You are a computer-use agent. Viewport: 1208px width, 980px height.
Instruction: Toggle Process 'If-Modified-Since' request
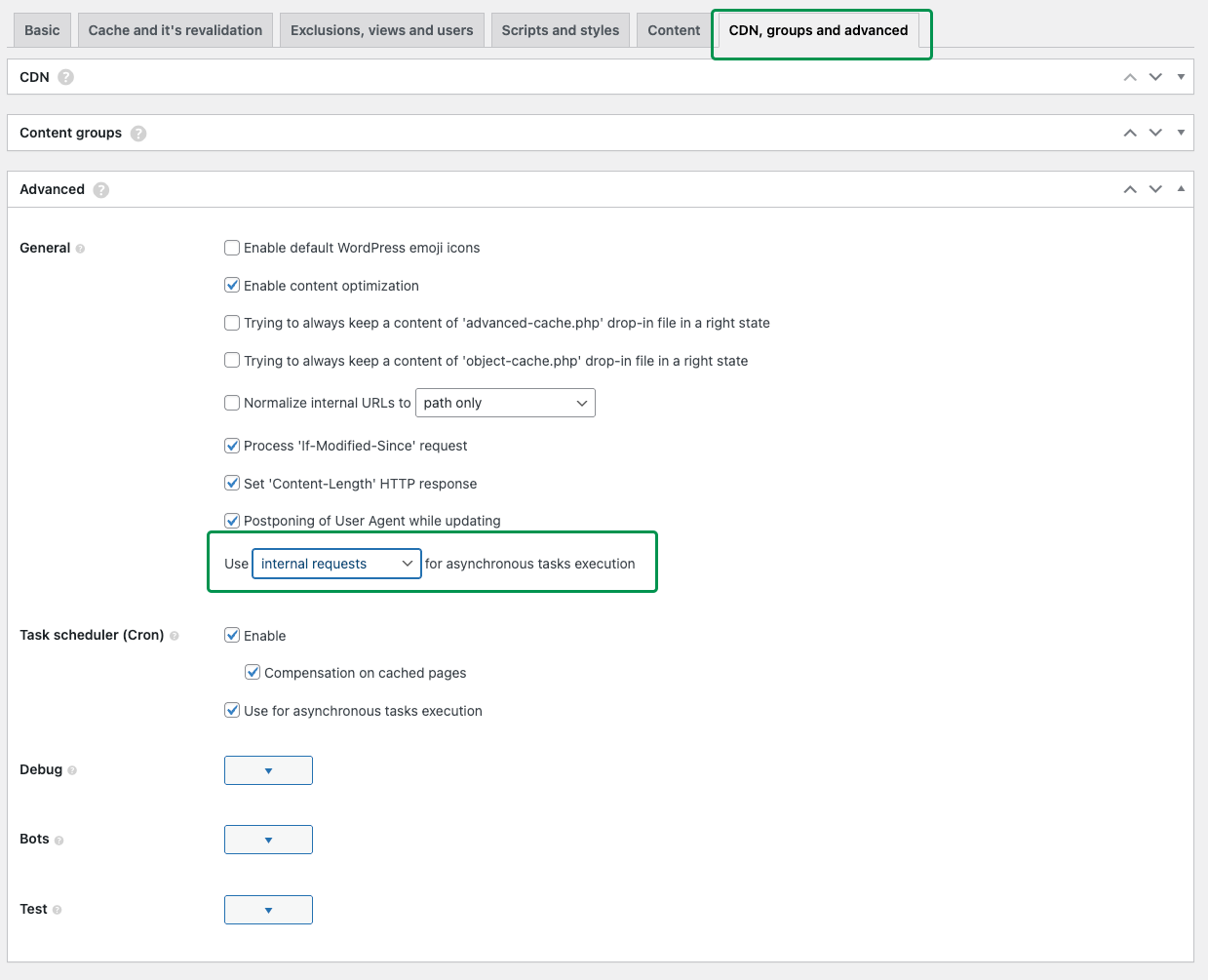pyautogui.click(x=232, y=446)
